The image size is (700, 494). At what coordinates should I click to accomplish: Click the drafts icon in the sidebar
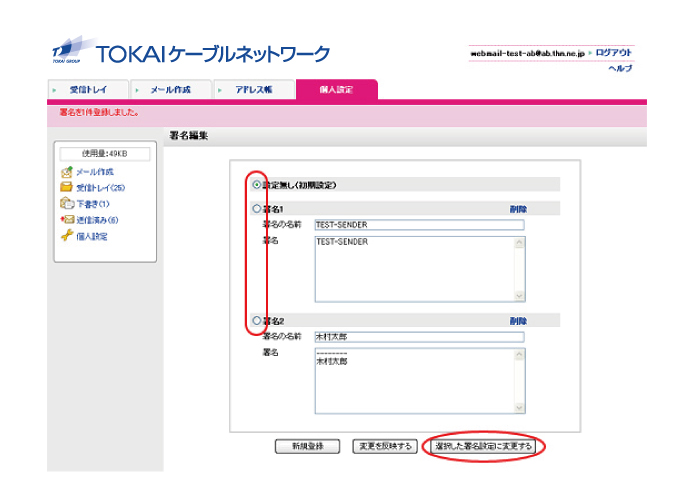point(67,203)
